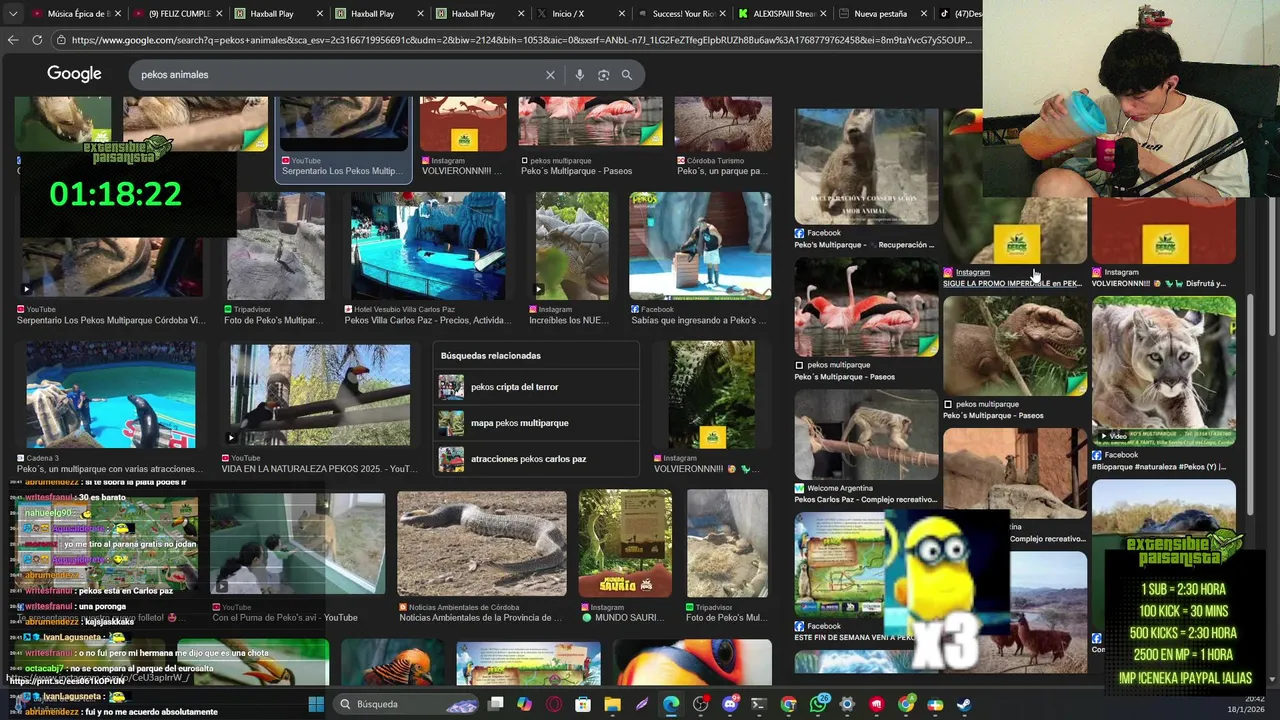Open Microsoft Edge taskbar icon
Image resolution: width=1280 pixels, height=720 pixels.
(671, 704)
